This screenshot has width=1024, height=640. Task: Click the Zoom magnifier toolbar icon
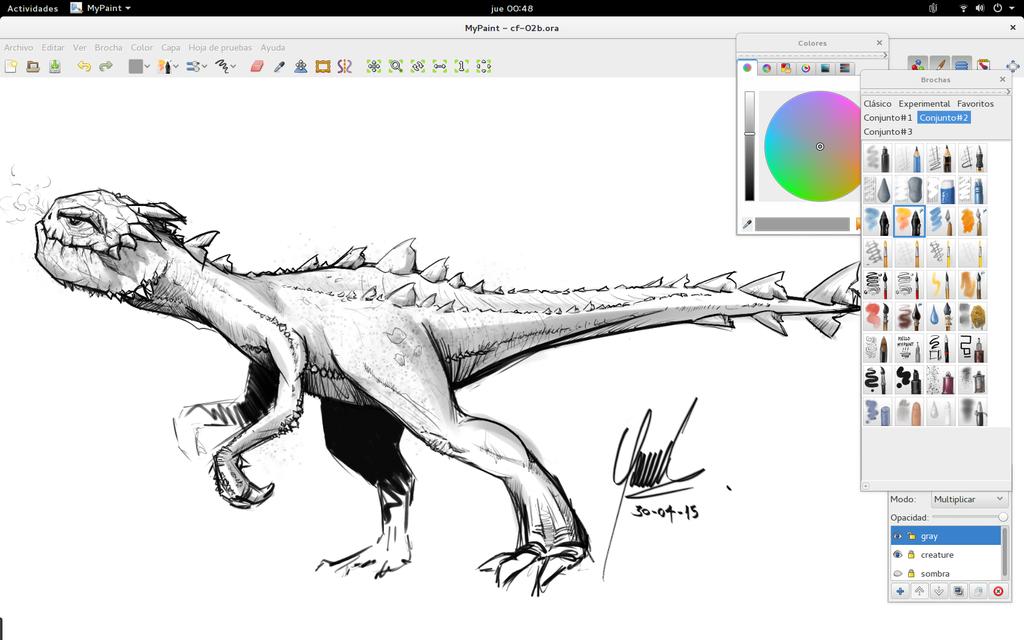pyautogui.click(x=396, y=66)
